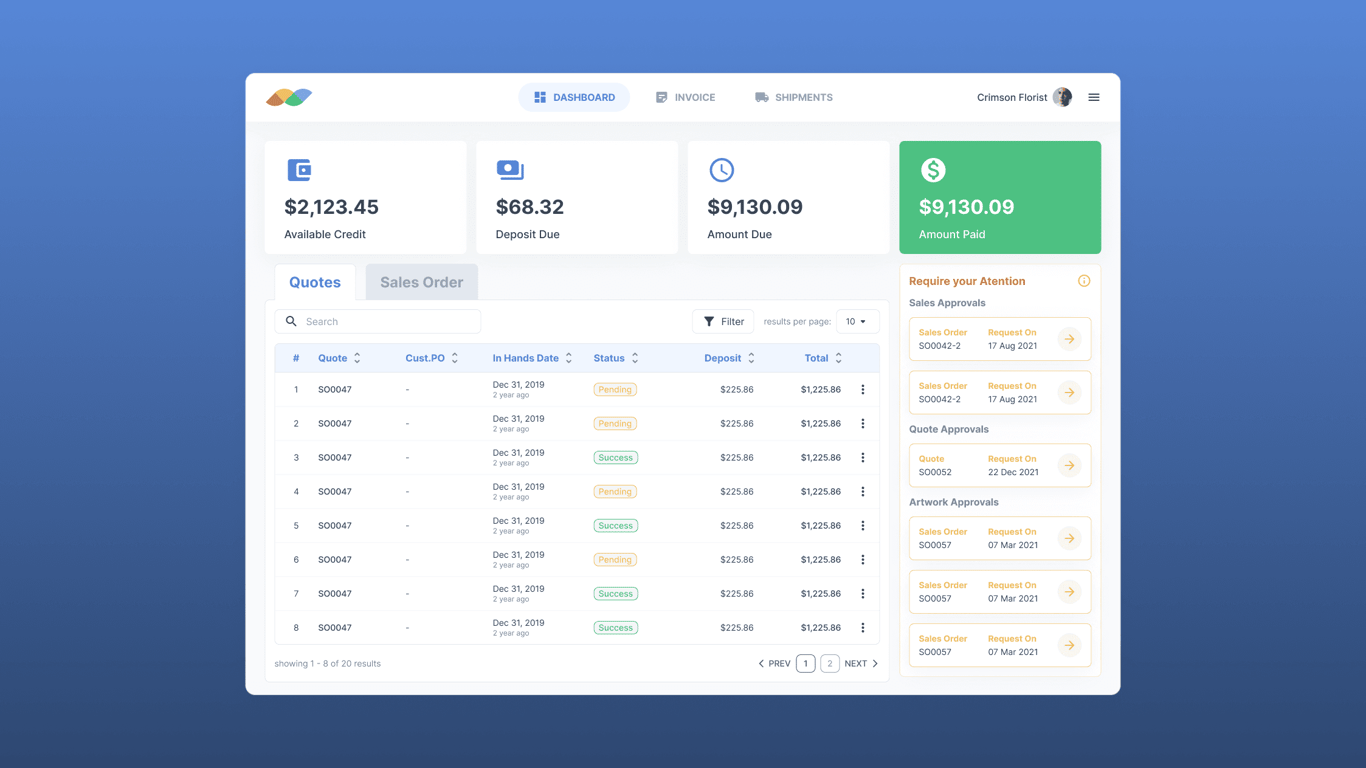Image resolution: width=1366 pixels, height=768 pixels.
Task: Click the Search input field
Action: tap(378, 321)
